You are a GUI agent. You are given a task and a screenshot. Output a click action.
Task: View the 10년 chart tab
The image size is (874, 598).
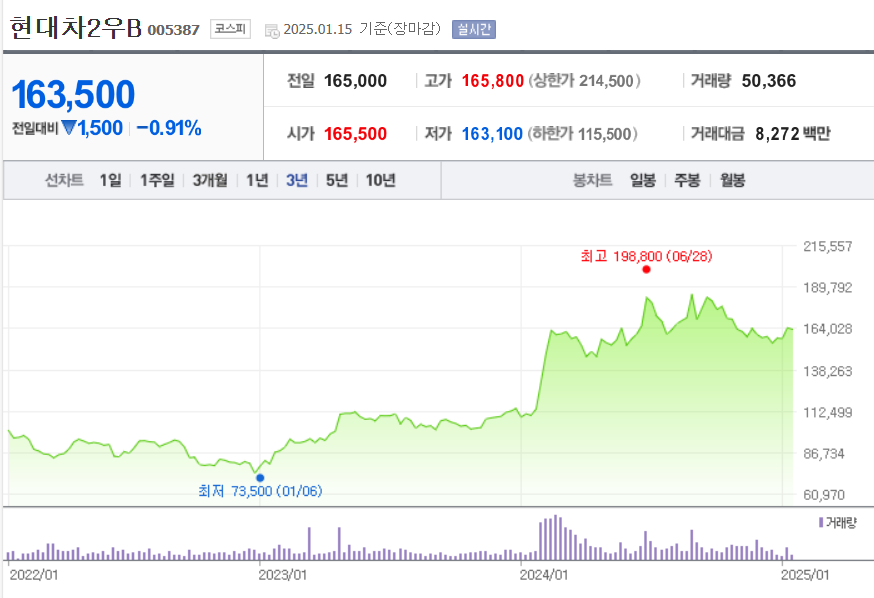(x=383, y=179)
